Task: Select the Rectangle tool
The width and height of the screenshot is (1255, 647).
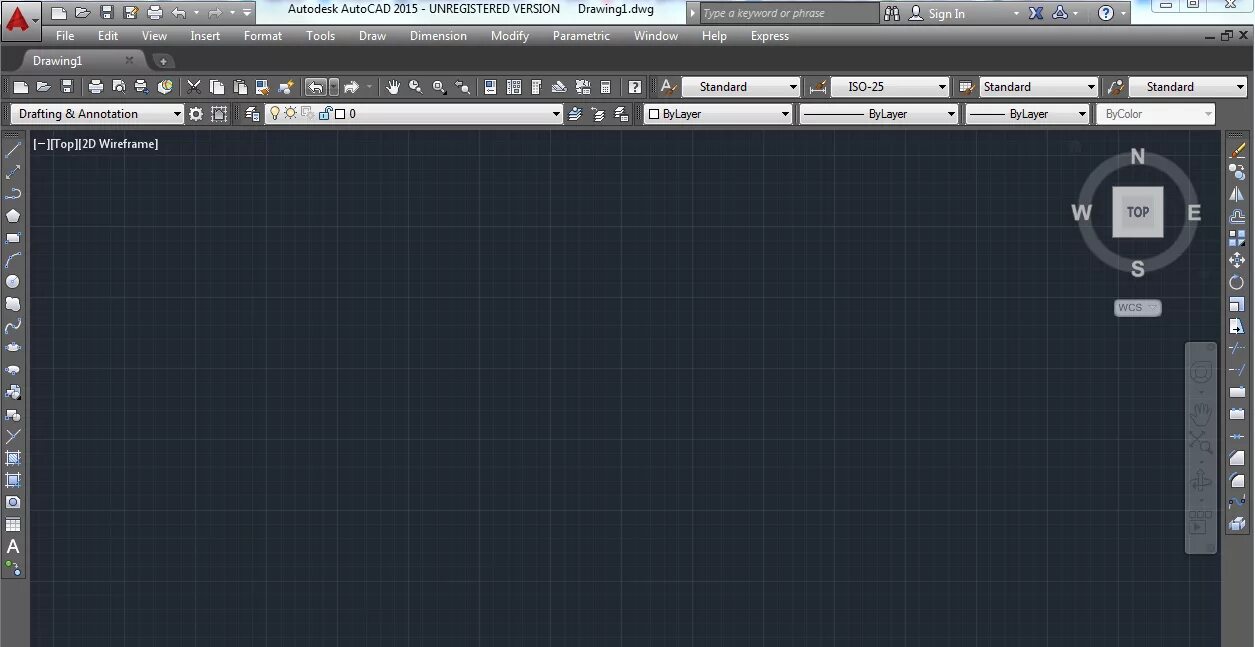Action: [x=13, y=238]
